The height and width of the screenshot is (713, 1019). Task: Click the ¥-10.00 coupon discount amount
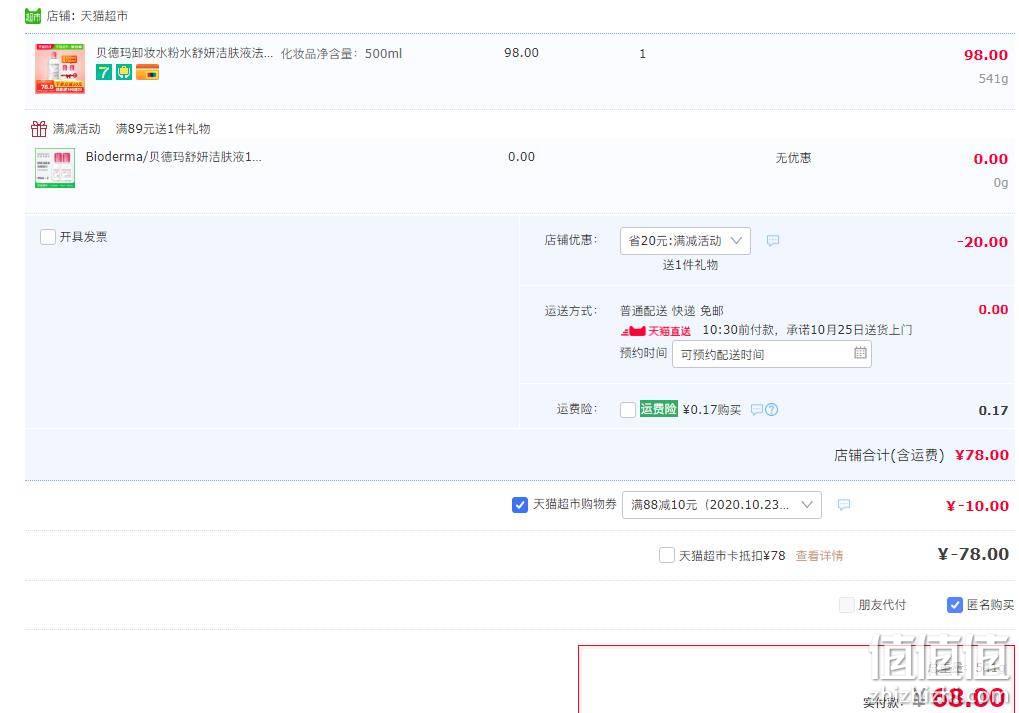977,506
